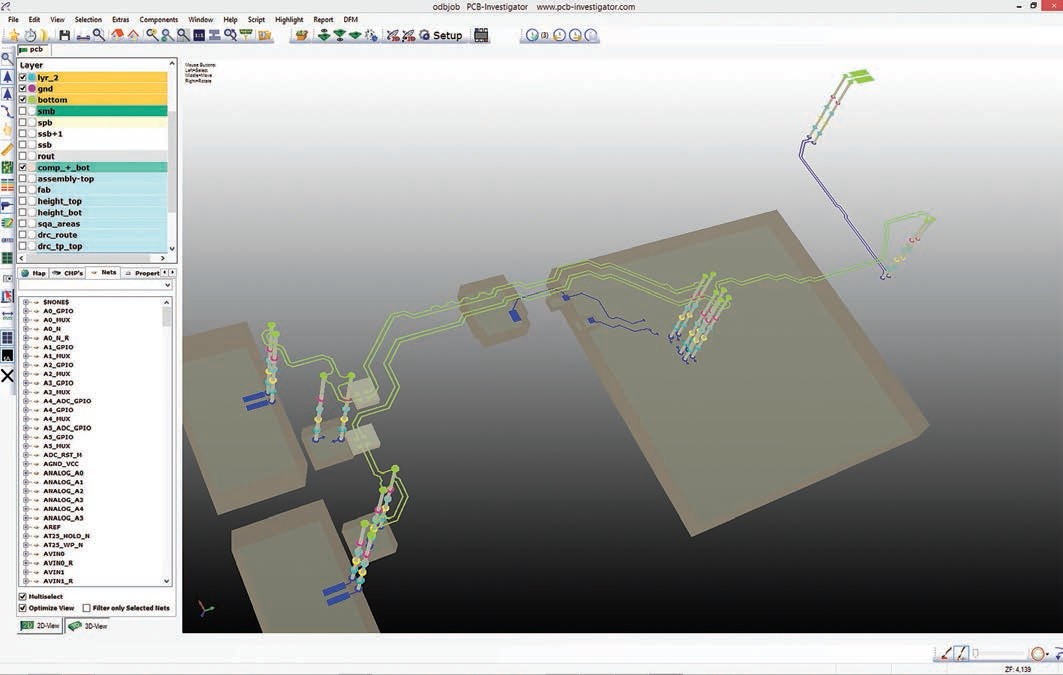Open the CMP's panel tab
The height and width of the screenshot is (675, 1063).
68,272
